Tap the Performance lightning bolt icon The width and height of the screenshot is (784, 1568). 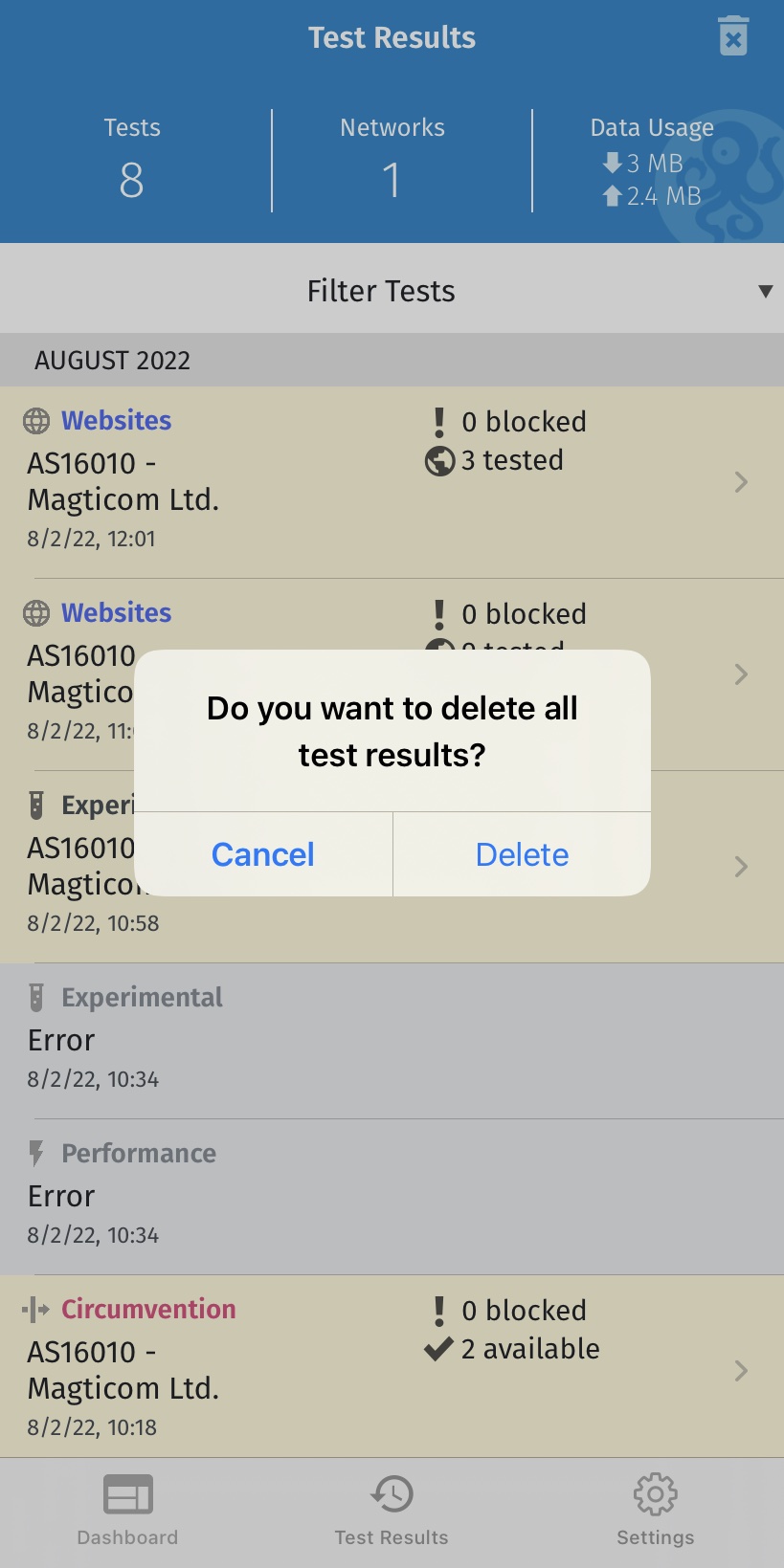[36, 1154]
